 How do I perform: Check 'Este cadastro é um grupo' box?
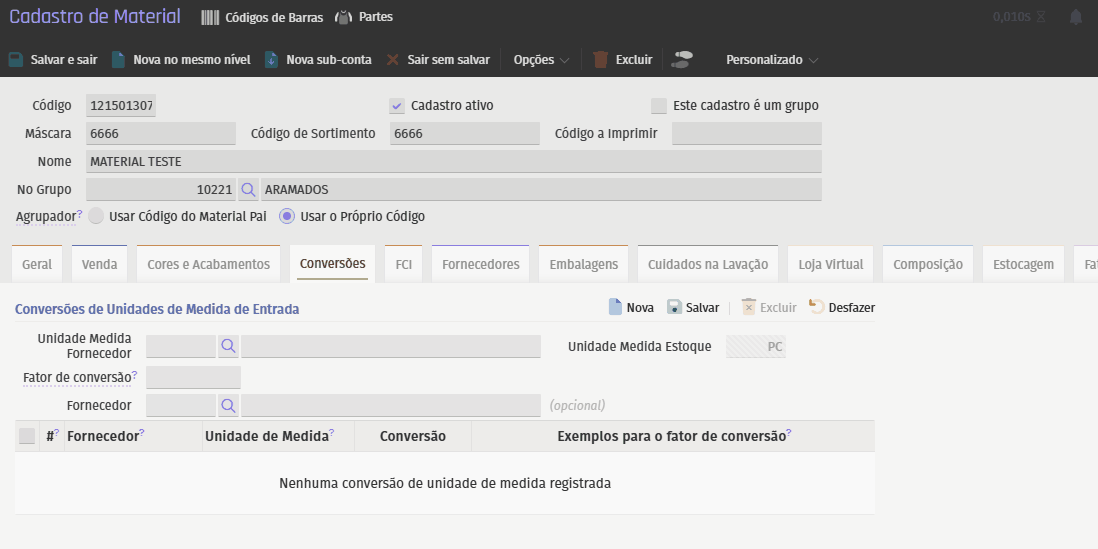pyautogui.click(x=658, y=105)
